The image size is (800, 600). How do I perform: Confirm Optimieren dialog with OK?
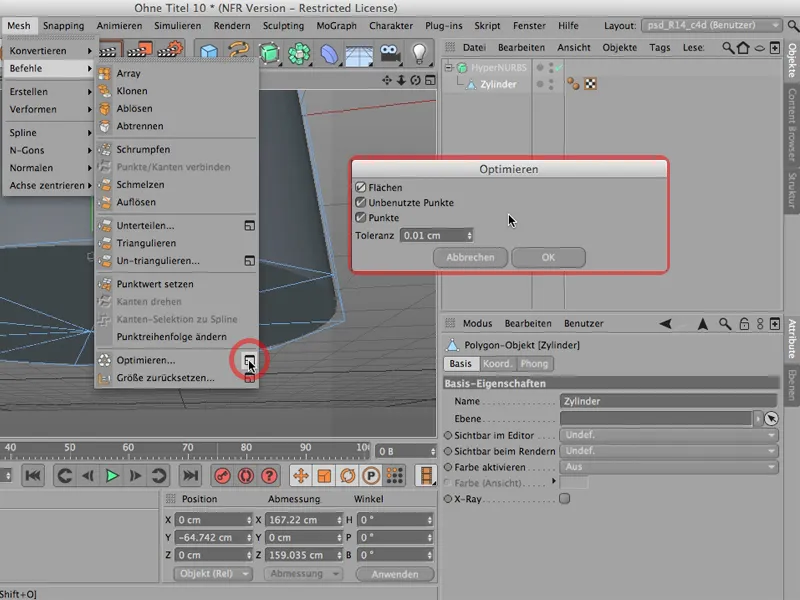[548, 257]
